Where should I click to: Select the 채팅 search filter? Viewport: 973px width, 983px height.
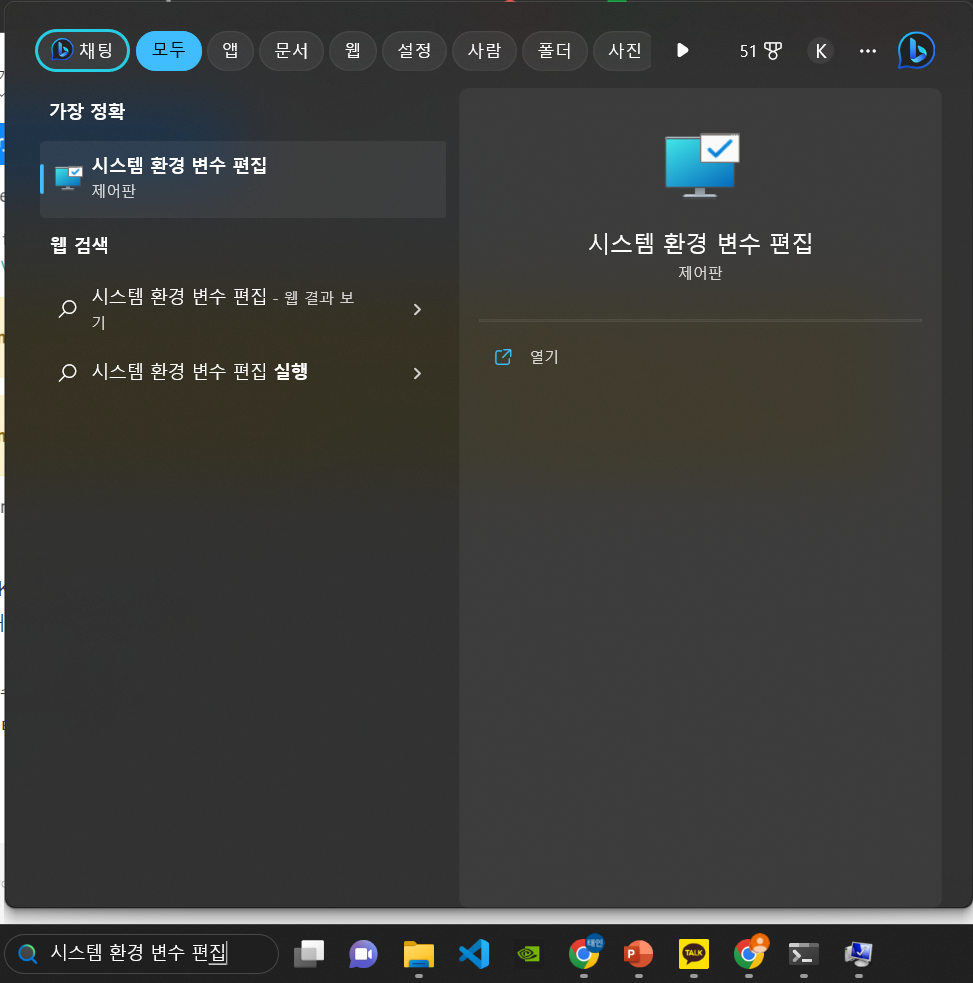point(82,50)
